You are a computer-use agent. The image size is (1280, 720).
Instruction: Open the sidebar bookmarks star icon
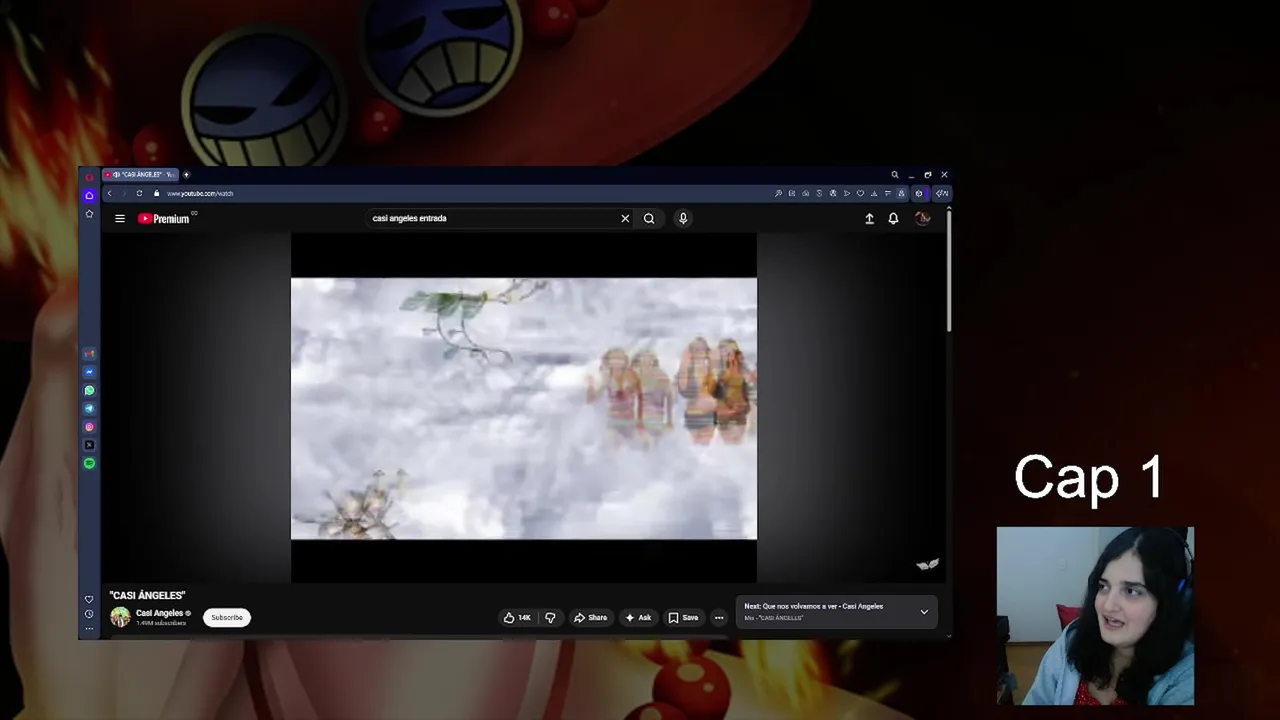[89, 214]
